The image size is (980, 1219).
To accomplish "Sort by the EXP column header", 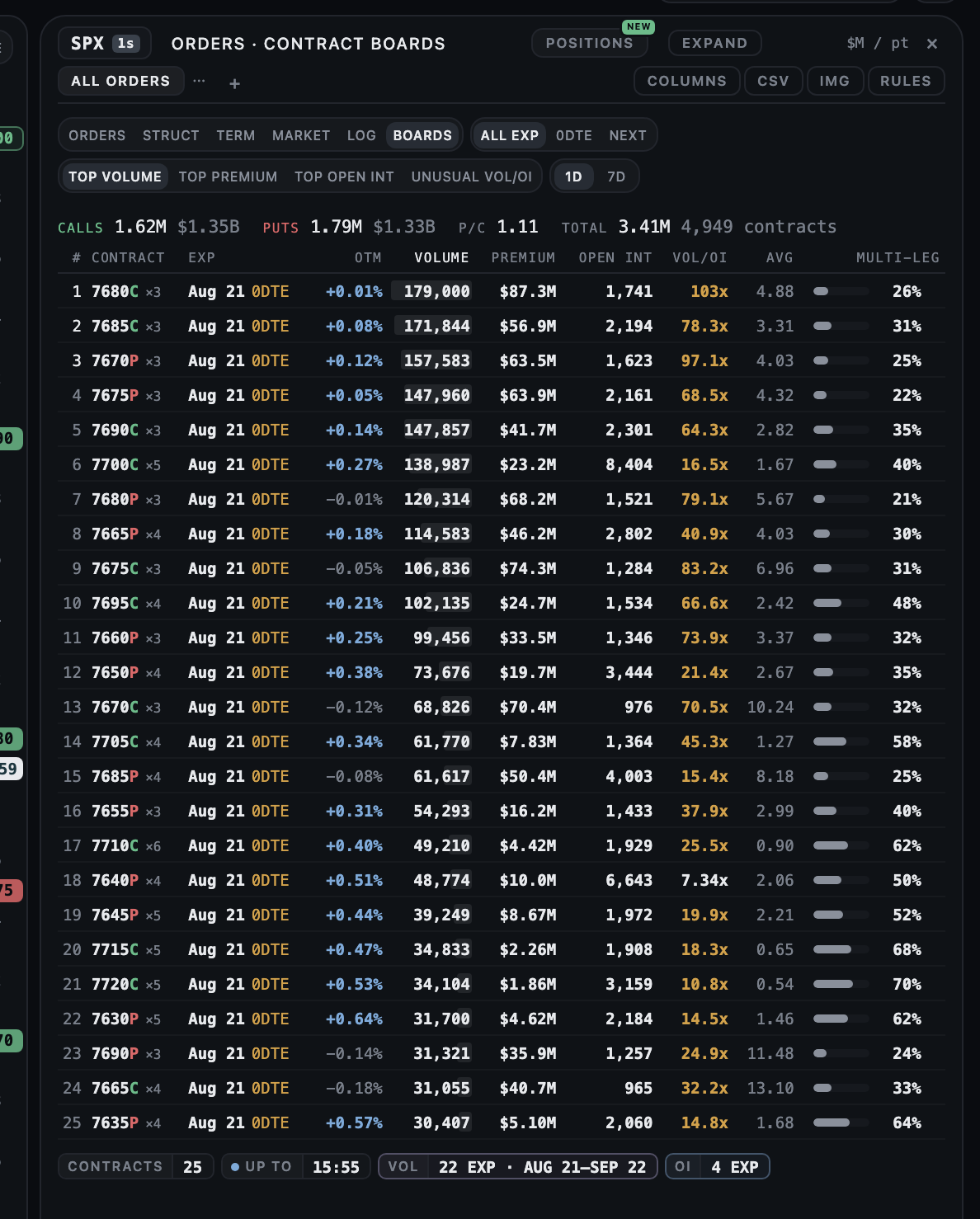I will pyautogui.click(x=201, y=258).
